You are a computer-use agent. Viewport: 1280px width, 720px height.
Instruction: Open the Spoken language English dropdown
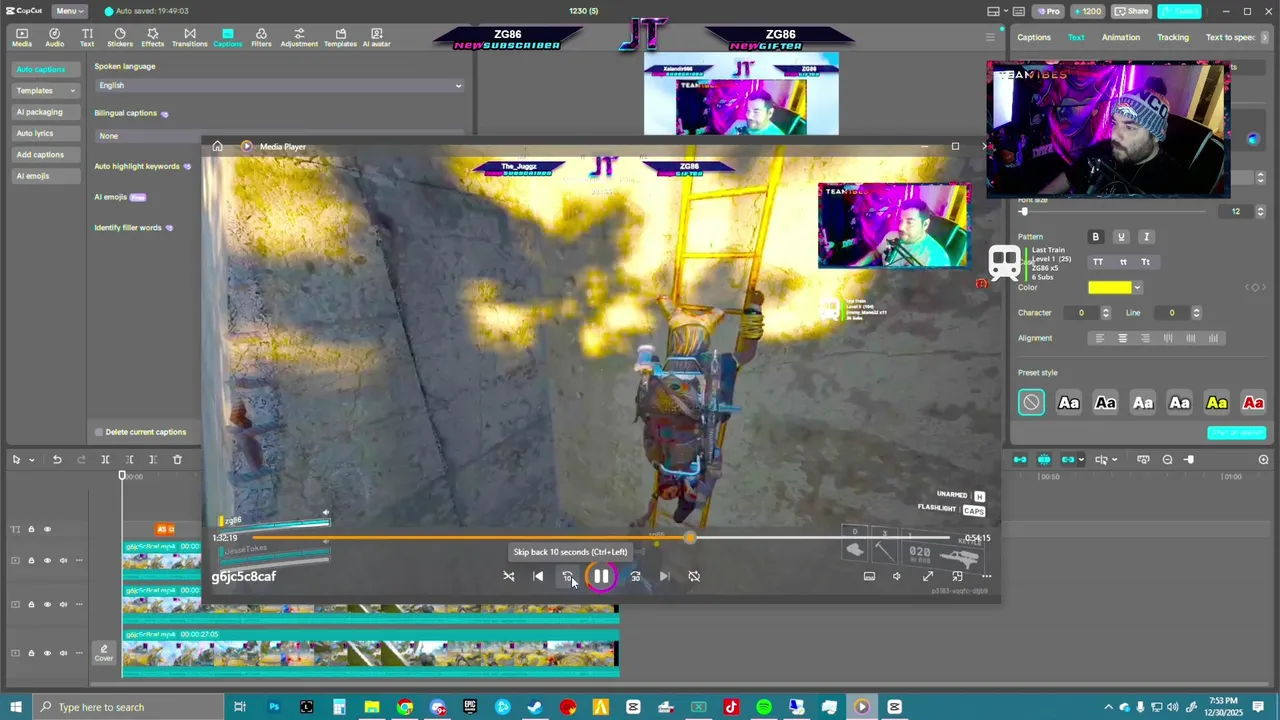pyautogui.click(x=279, y=85)
